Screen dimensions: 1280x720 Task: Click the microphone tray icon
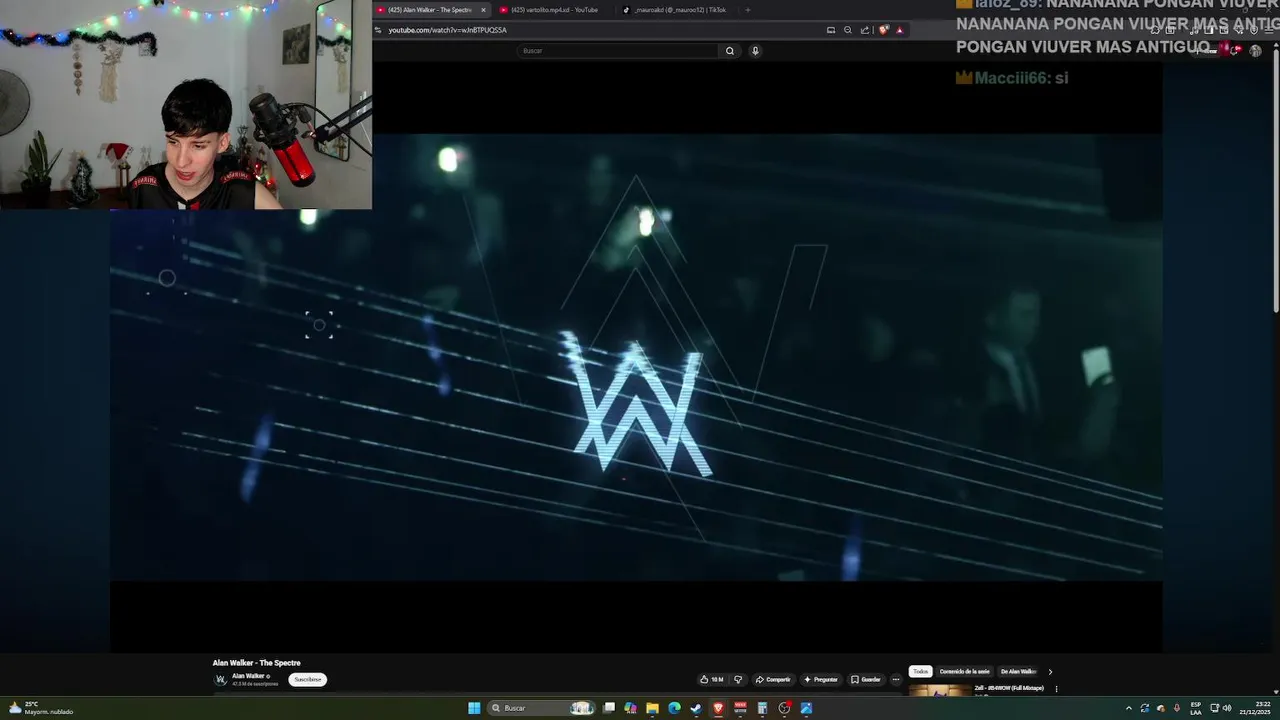click(x=1177, y=708)
